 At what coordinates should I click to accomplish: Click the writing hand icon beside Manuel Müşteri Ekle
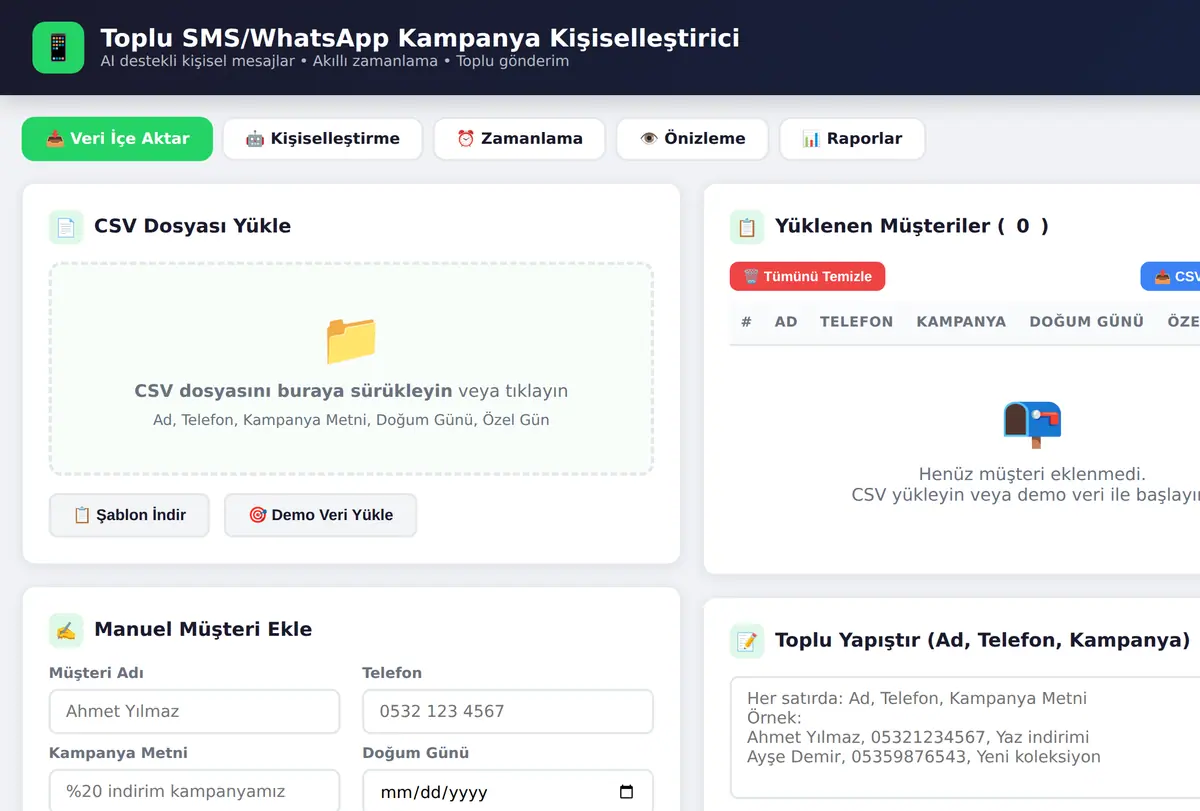[66, 630]
